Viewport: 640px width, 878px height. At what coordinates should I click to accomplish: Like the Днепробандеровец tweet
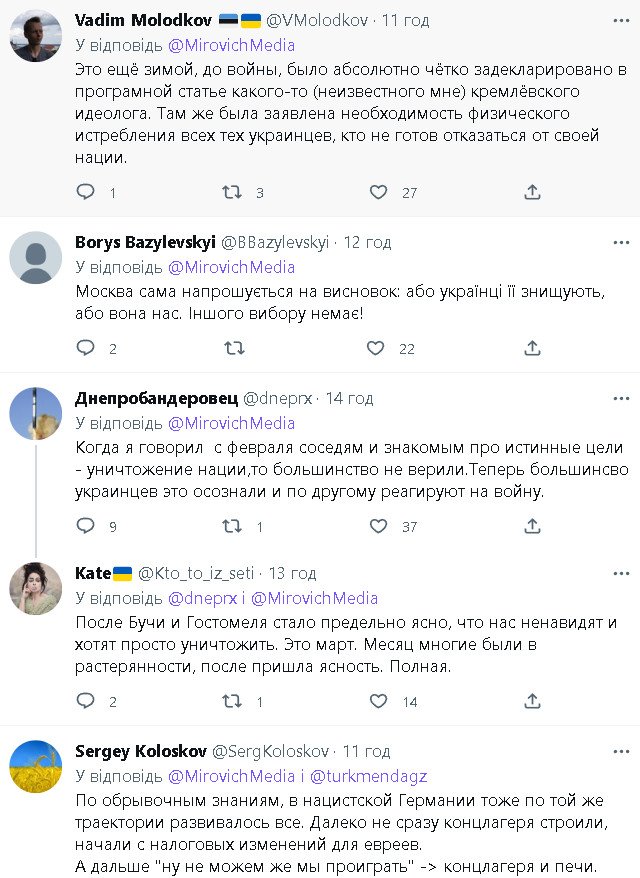378,526
